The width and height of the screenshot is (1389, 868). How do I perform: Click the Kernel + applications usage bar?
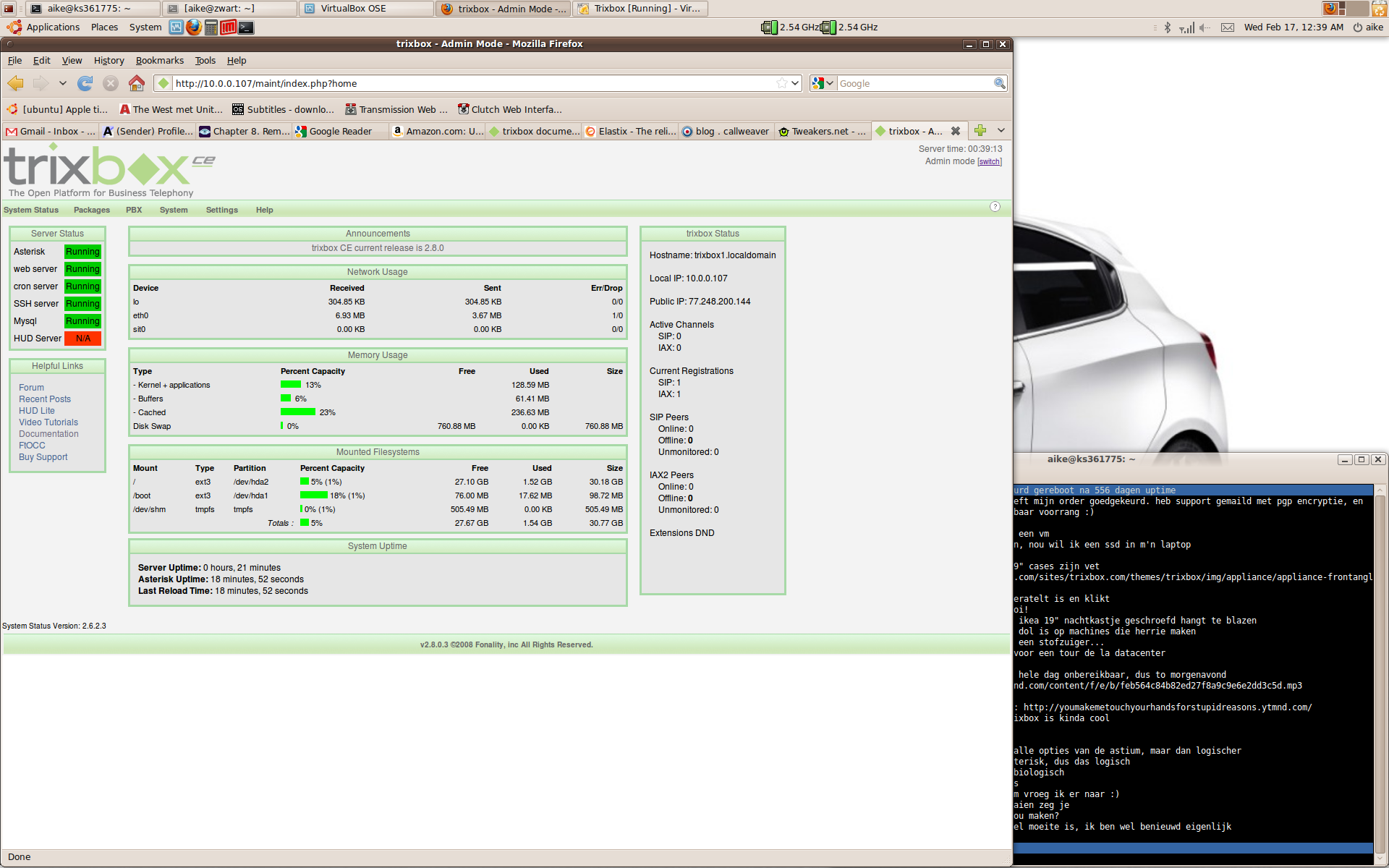tap(291, 385)
